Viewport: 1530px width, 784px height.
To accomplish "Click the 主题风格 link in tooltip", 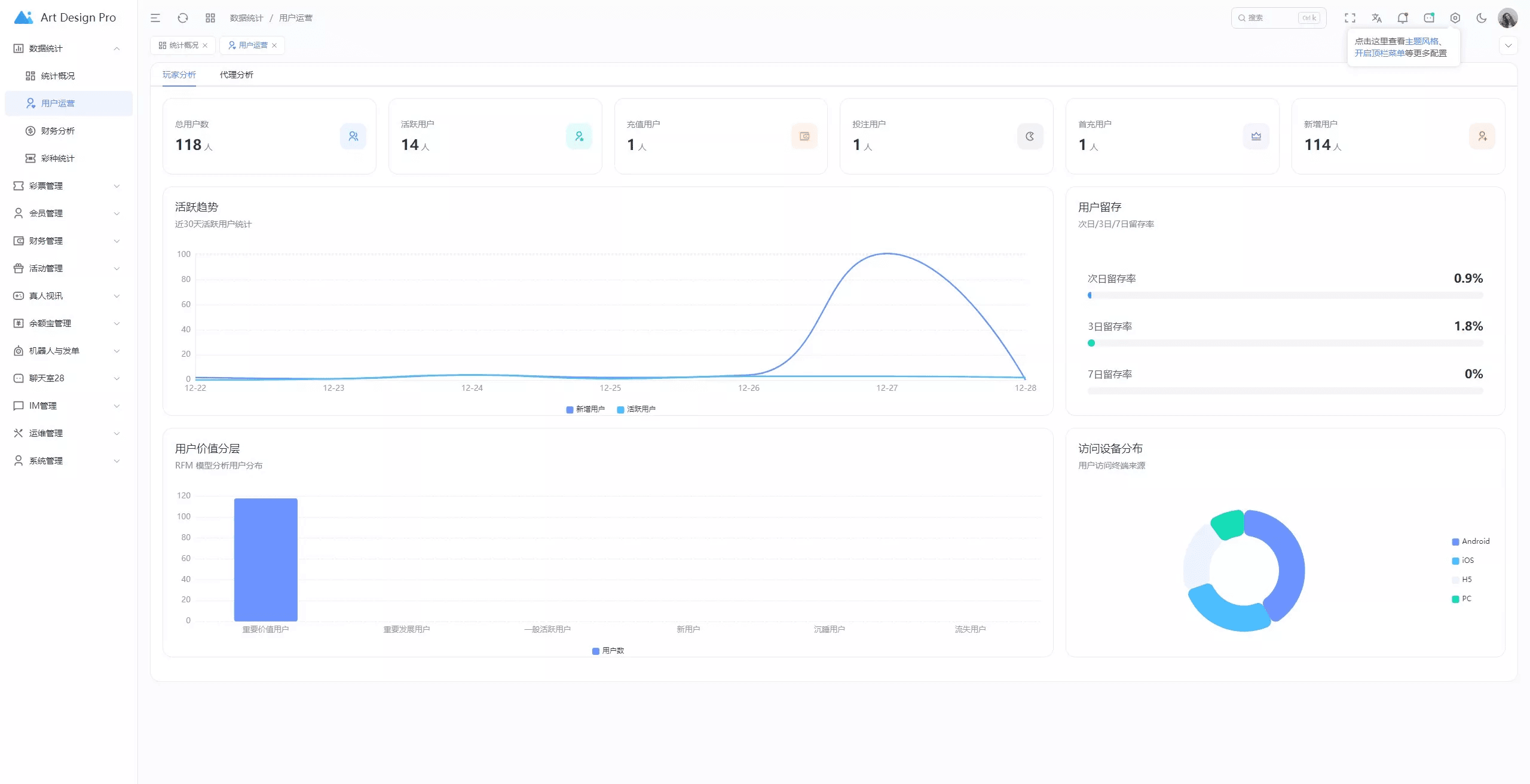I will pos(1421,41).
